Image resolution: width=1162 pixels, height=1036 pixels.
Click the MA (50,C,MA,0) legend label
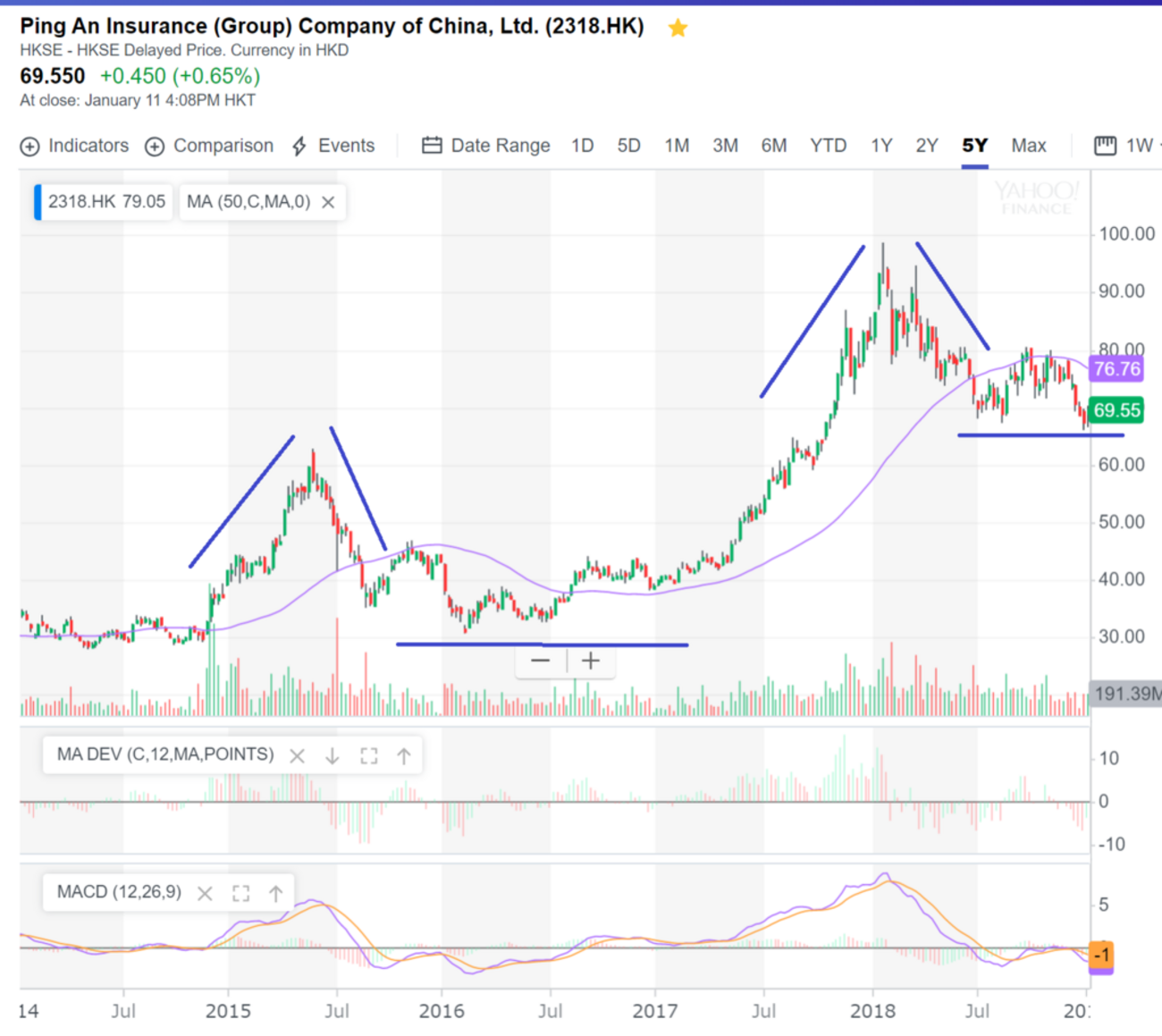point(248,202)
